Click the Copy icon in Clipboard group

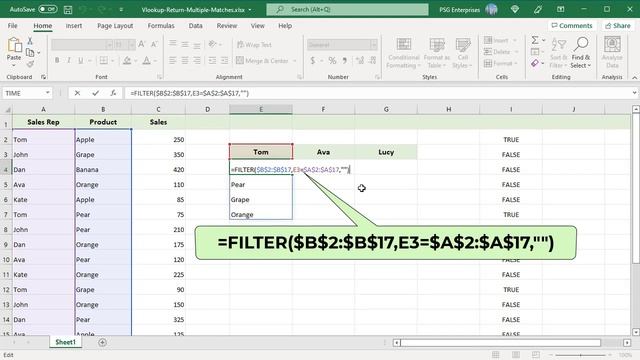(x=30, y=53)
